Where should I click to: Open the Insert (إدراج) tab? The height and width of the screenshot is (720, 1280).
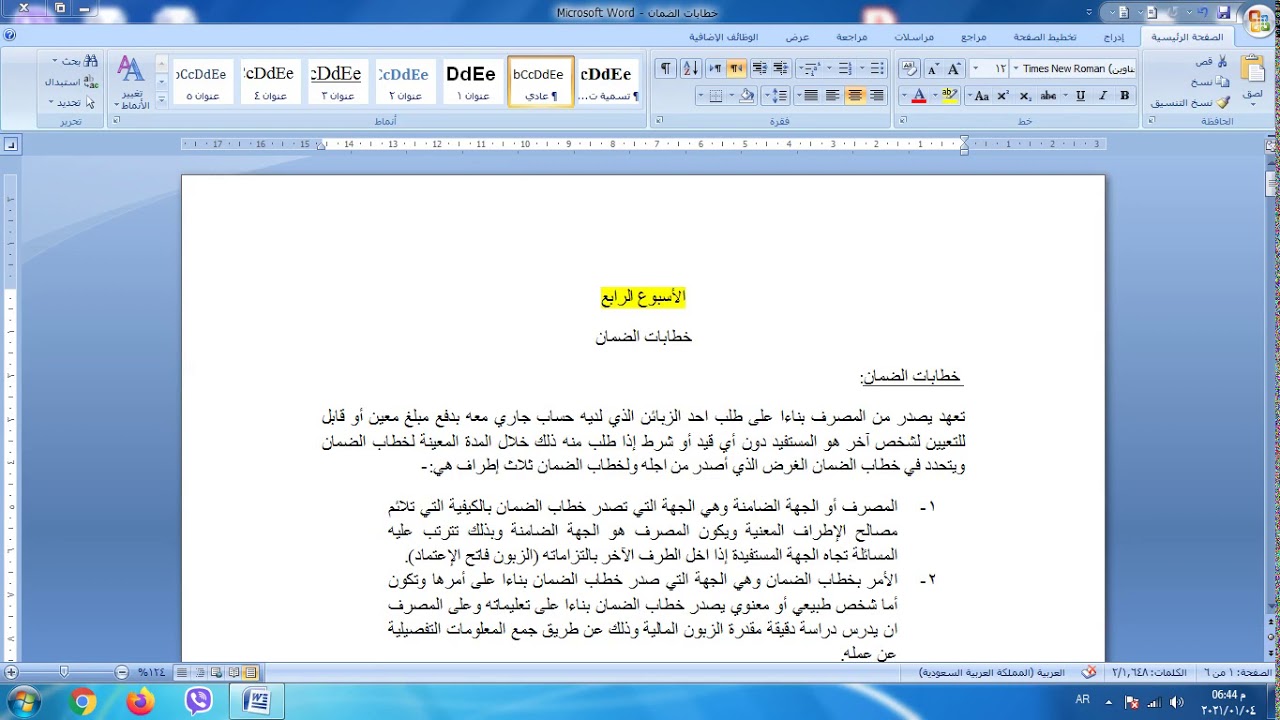pyautogui.click(x=1113, y=37)
